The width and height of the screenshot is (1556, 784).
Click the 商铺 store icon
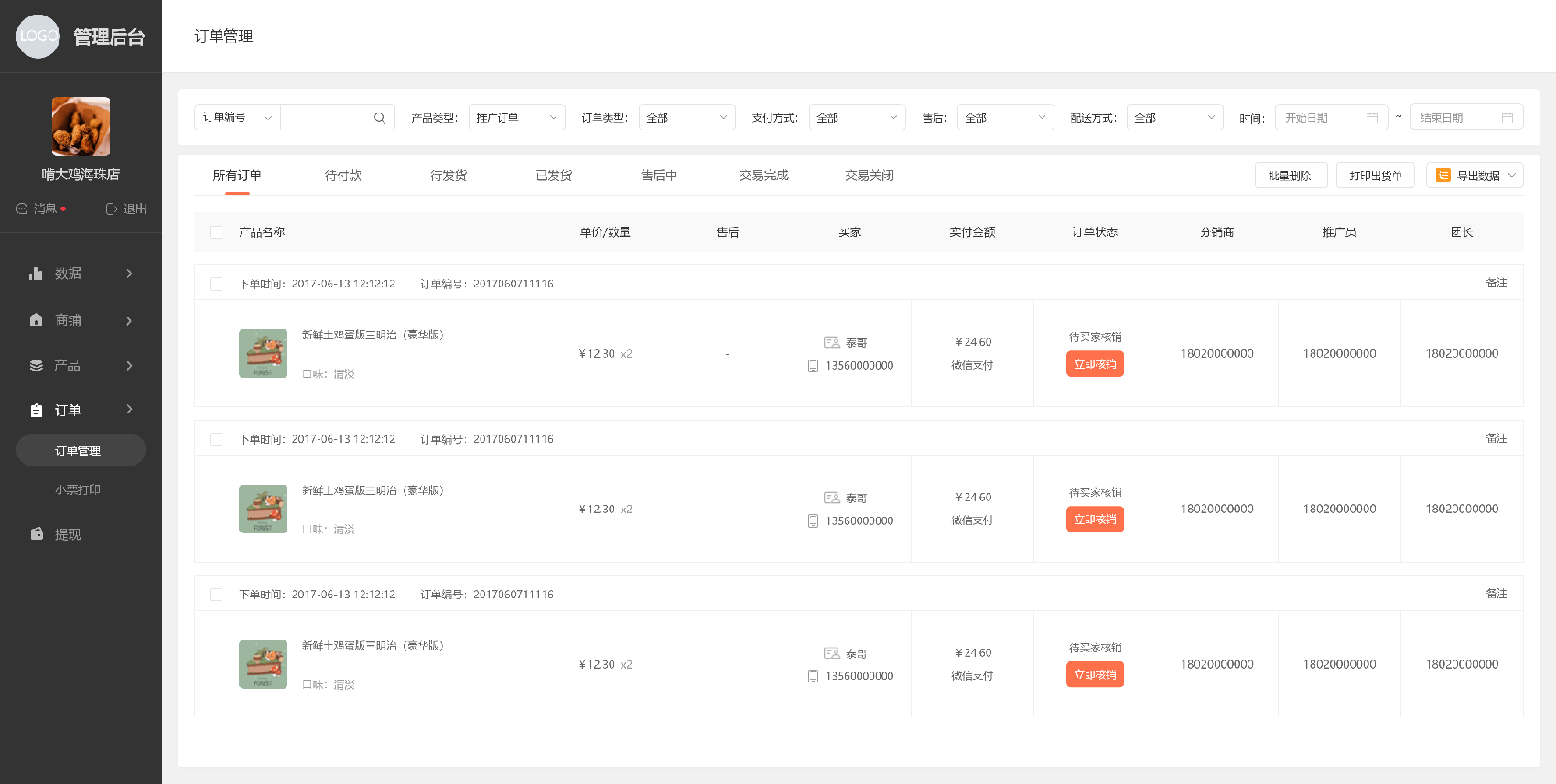coord(37,320)
